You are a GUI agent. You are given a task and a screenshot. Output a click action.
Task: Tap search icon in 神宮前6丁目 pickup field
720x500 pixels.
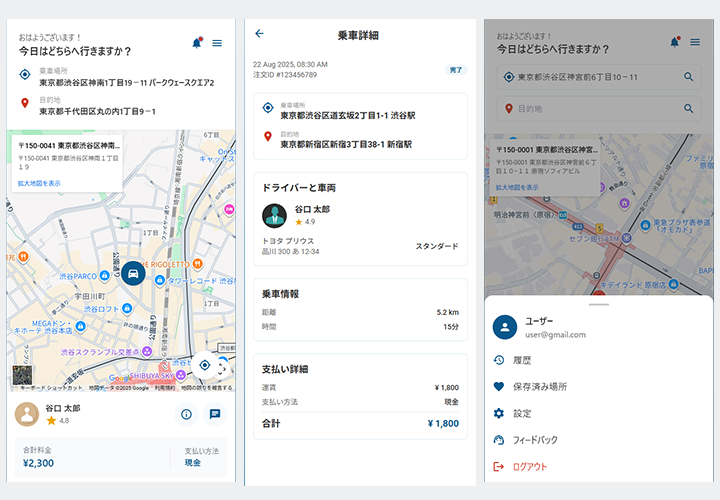pos(689,77)
